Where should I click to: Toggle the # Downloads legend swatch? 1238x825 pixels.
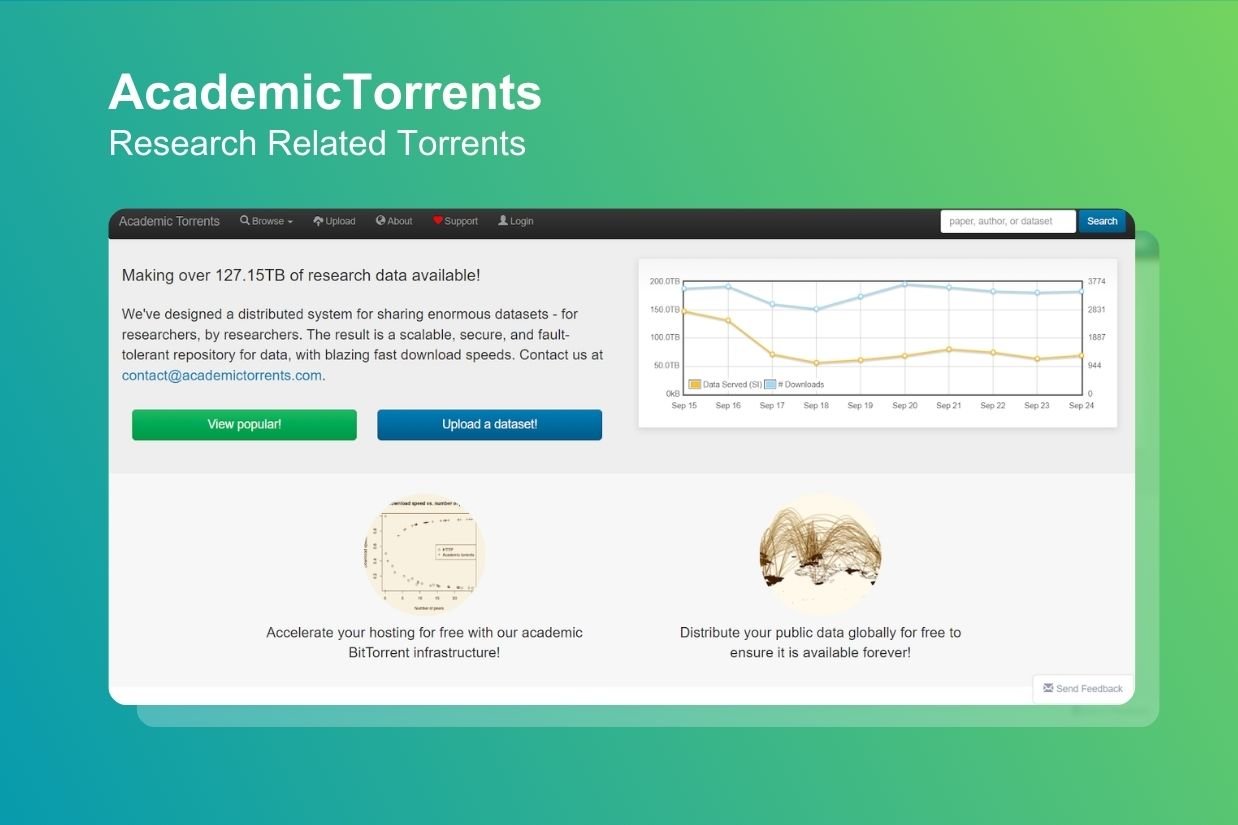click(x=770, y=384)
